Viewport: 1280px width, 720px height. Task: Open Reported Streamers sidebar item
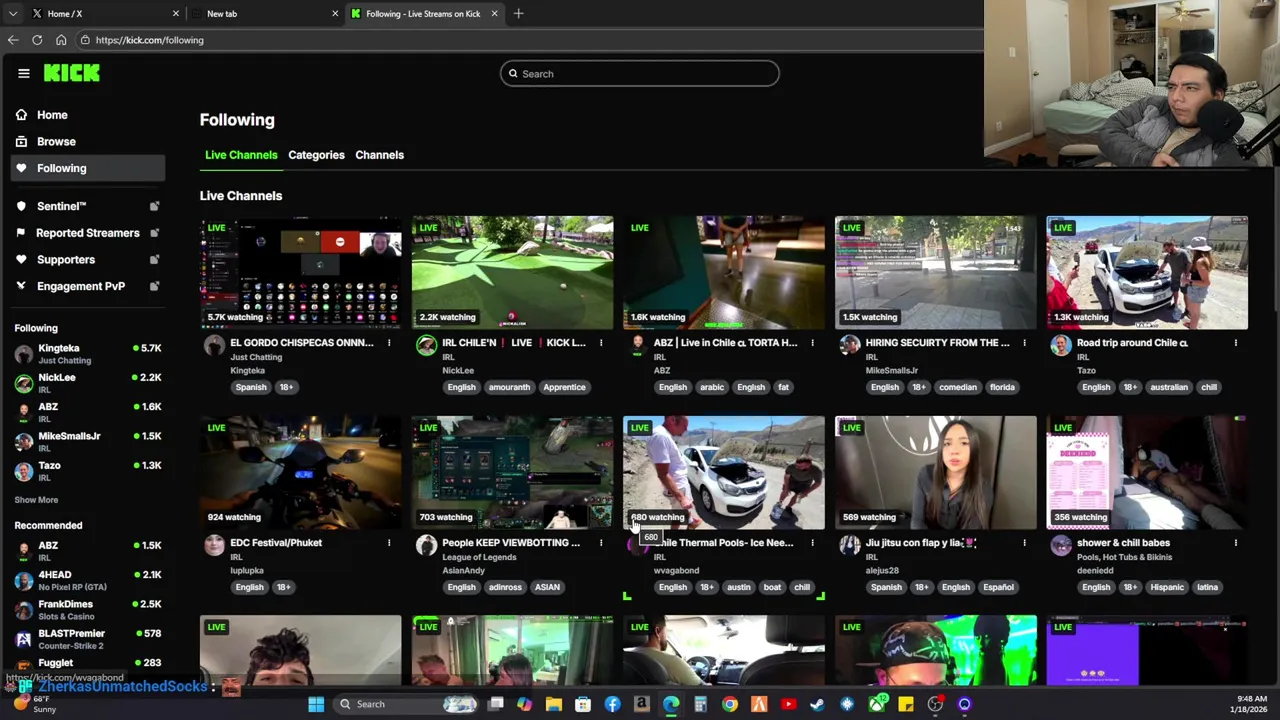[x=88, y=233]
